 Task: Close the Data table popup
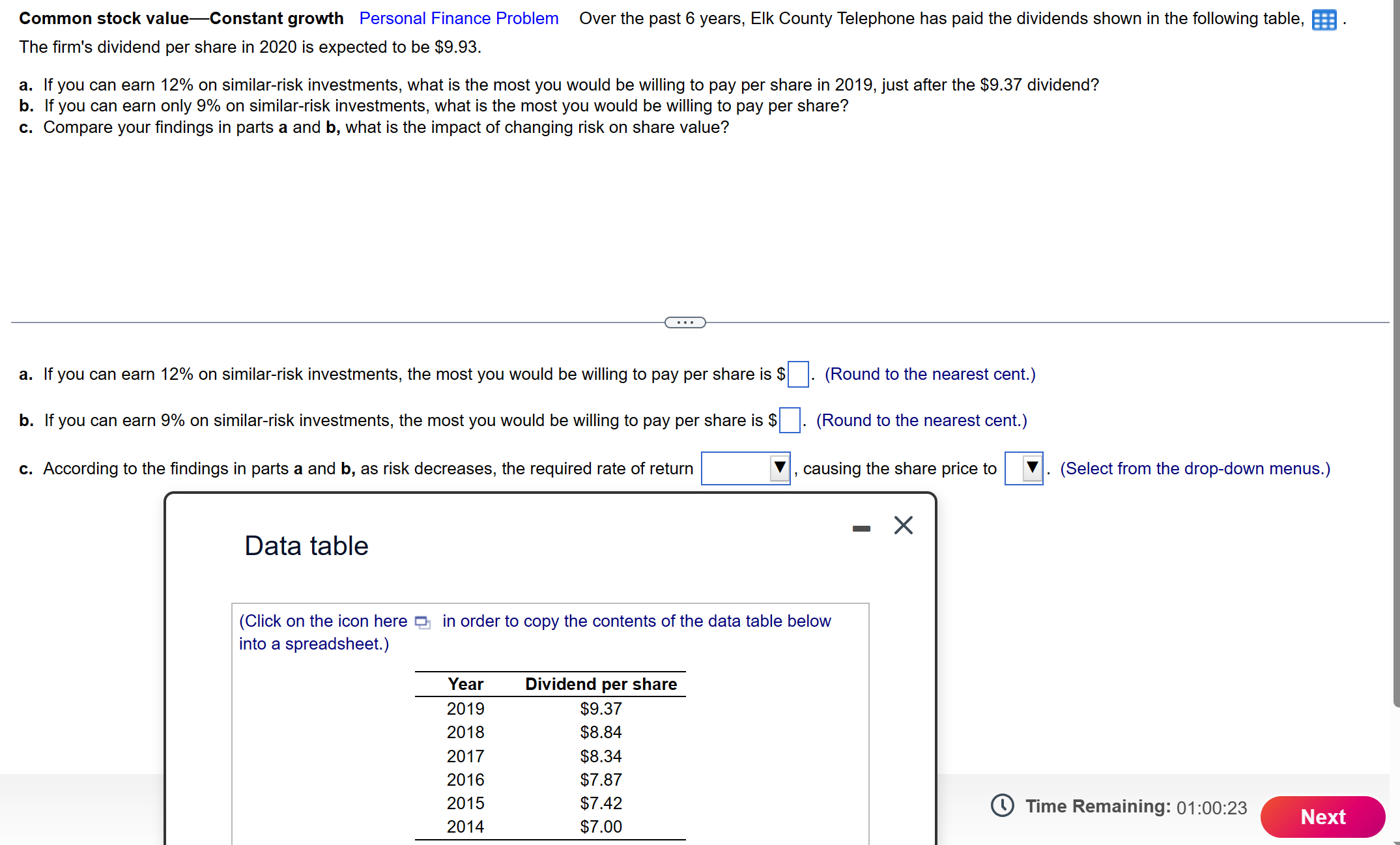click(903, 525)
